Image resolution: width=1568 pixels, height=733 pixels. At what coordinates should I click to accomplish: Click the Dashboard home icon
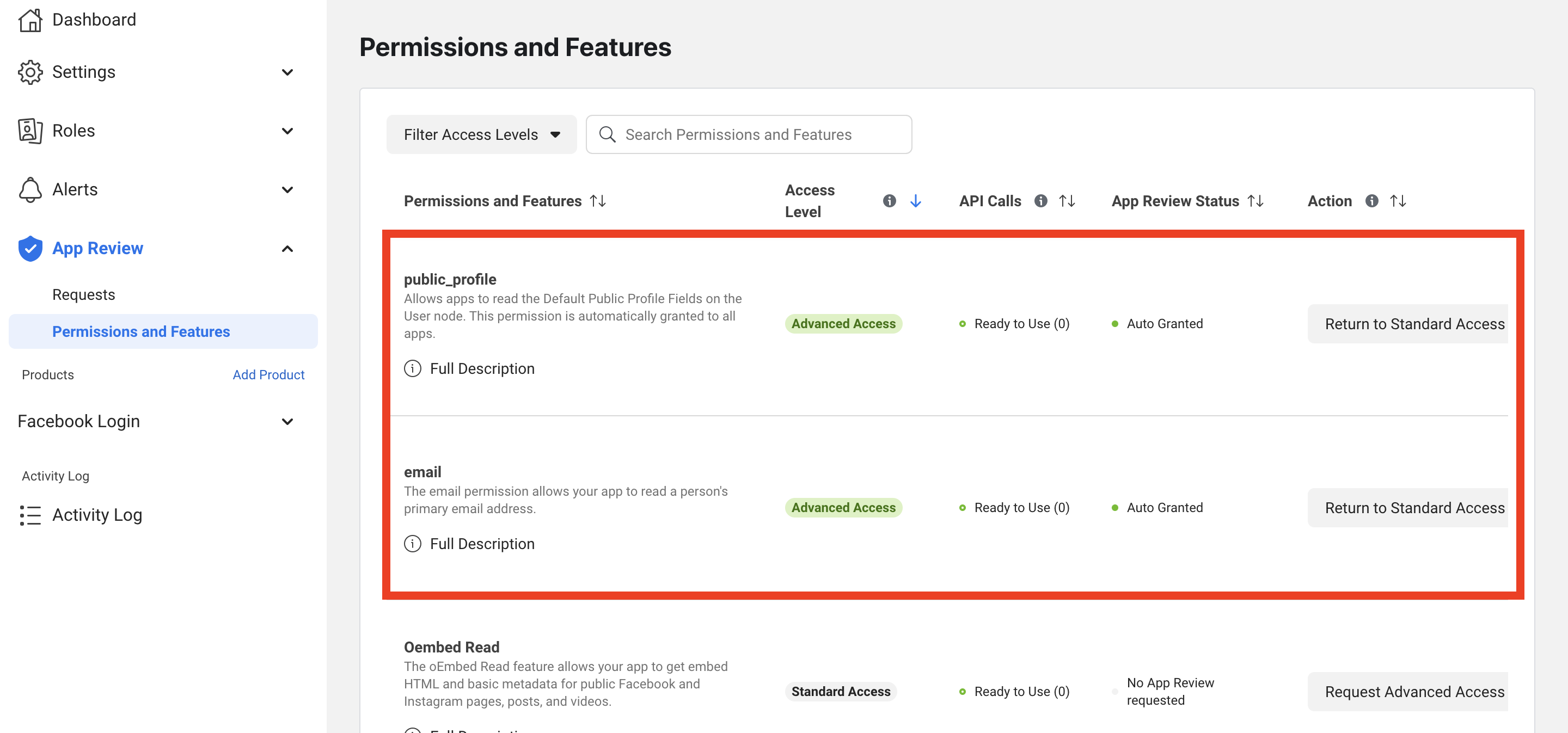(x=30, y=20)
